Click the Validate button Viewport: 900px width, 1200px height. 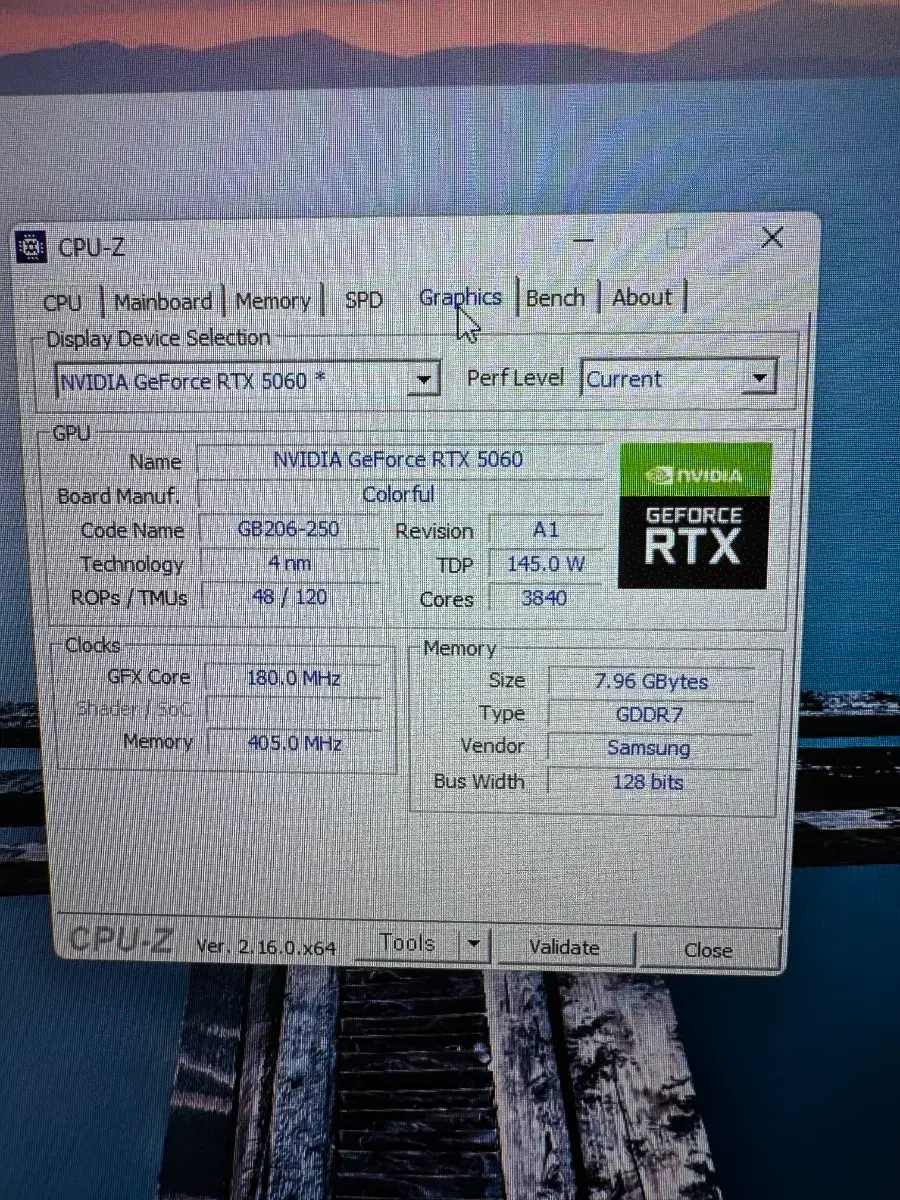point(564,947)
